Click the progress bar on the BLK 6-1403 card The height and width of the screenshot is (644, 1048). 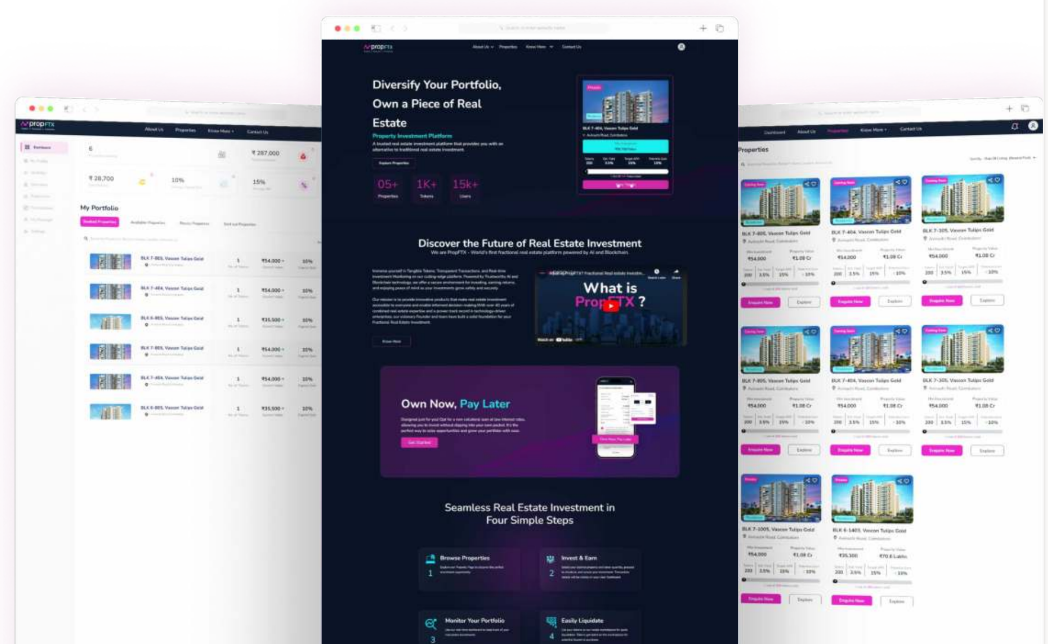coord(873,581)
